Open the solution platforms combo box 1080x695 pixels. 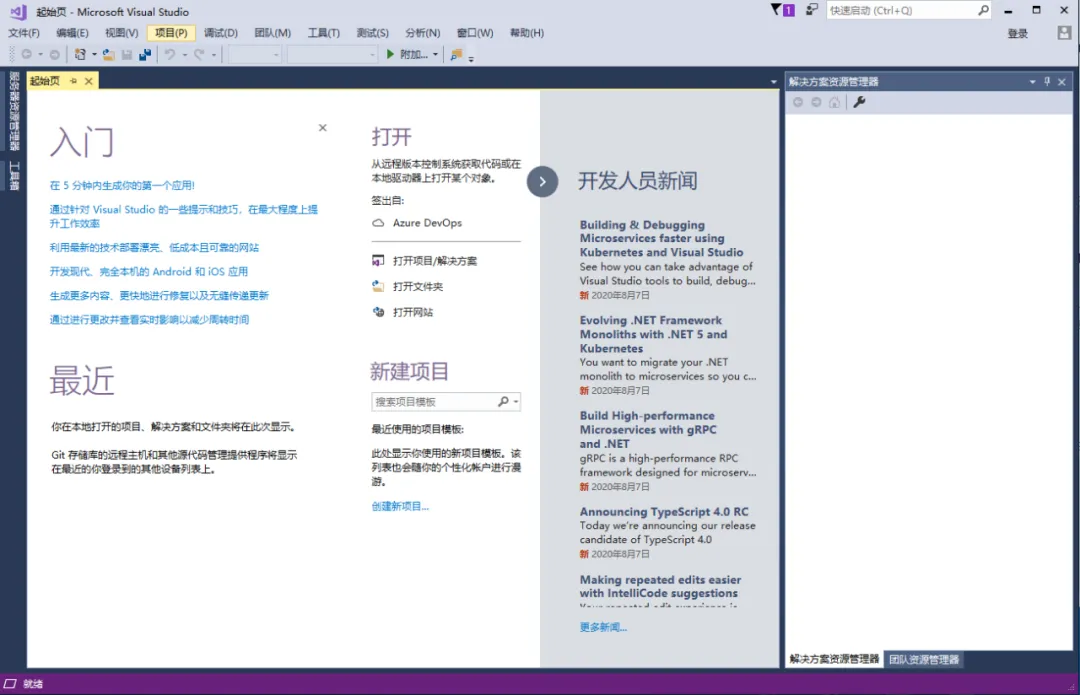coord(332,54)
